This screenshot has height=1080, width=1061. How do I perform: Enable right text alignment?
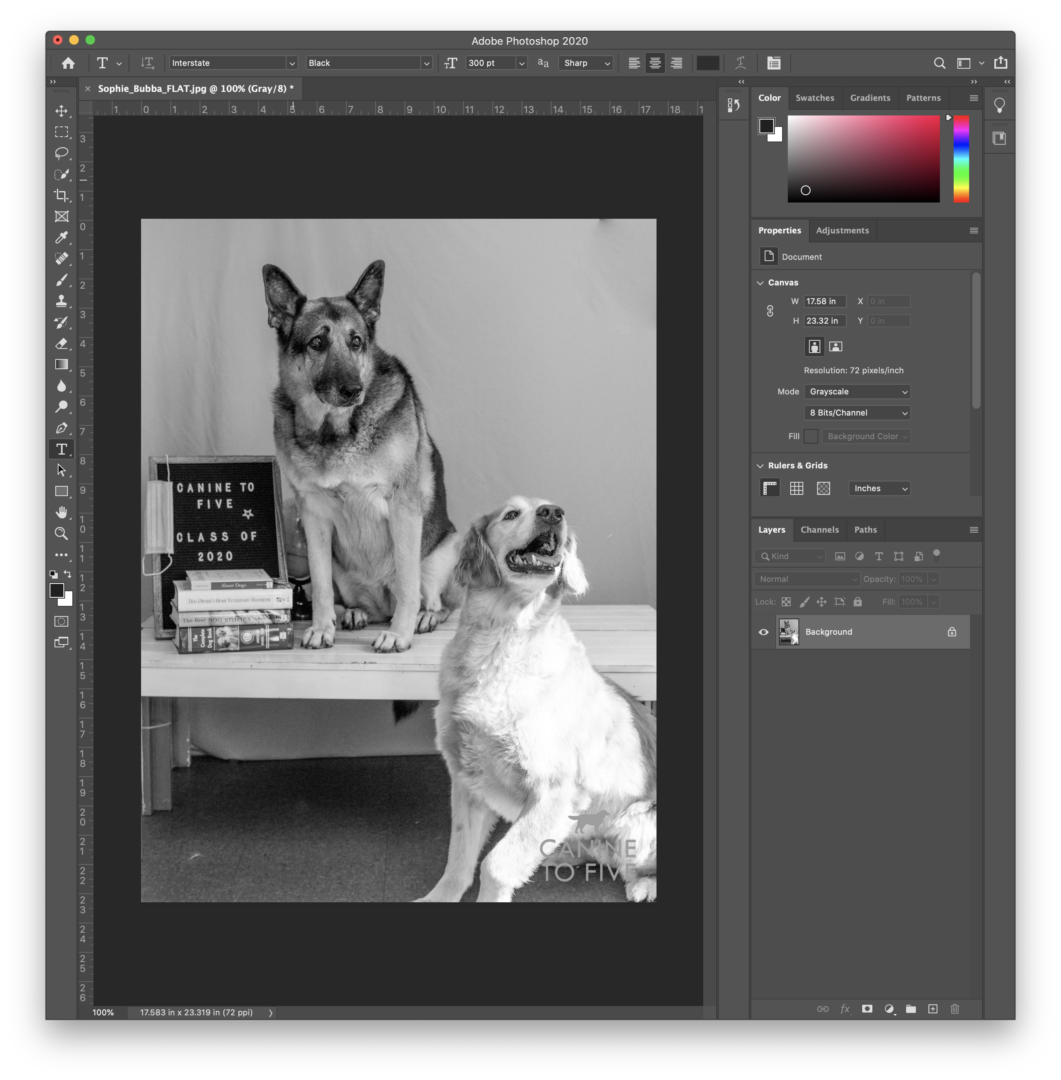click(x=675, y=62)
